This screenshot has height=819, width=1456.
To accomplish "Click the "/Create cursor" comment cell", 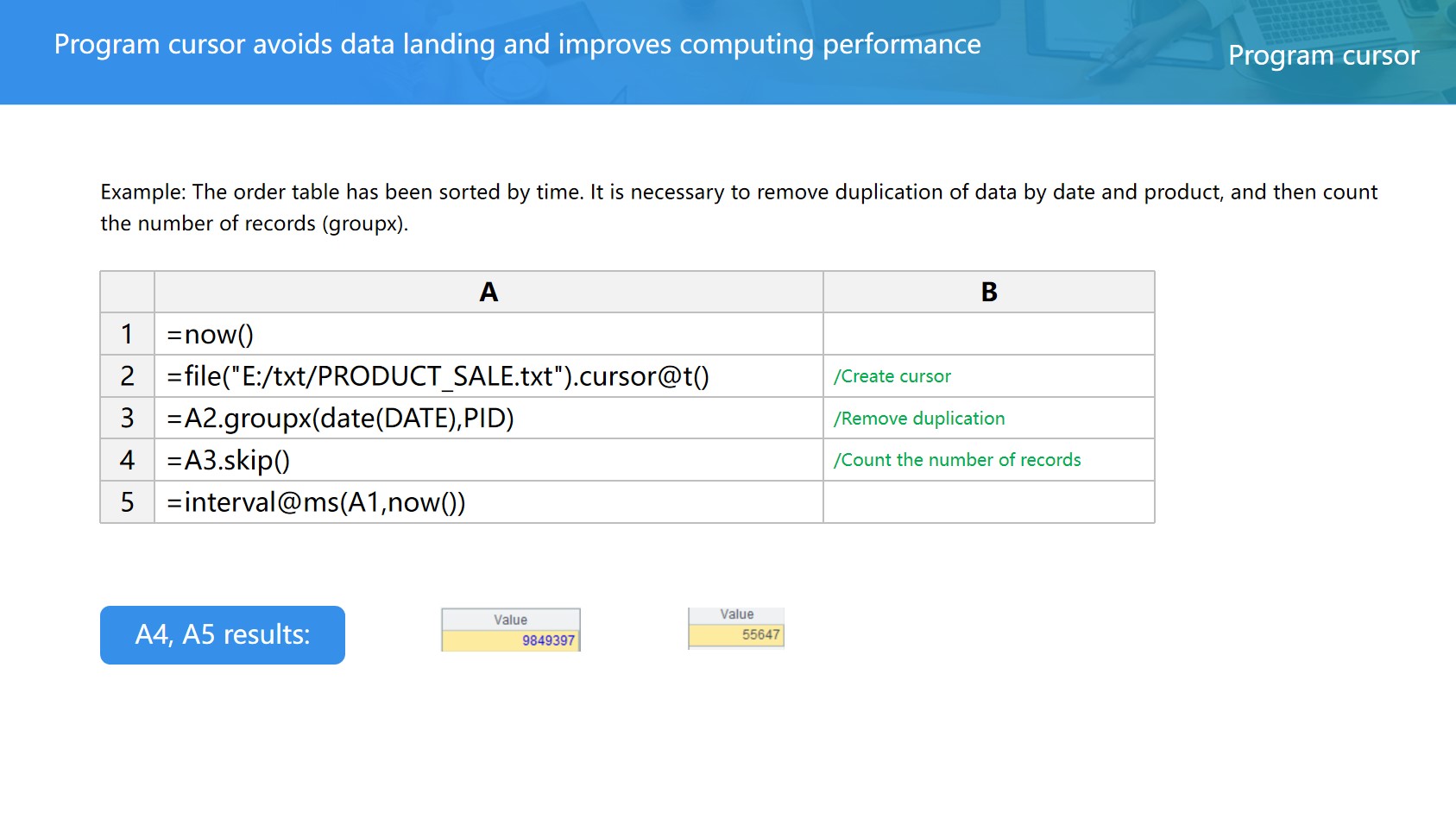I will pyautogui.click(x=988, y=376).
